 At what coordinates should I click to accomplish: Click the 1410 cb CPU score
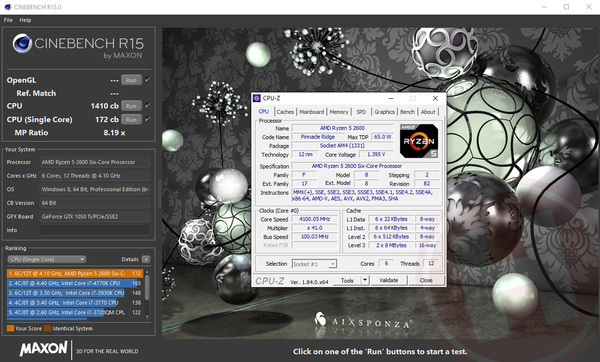point(104,106)
